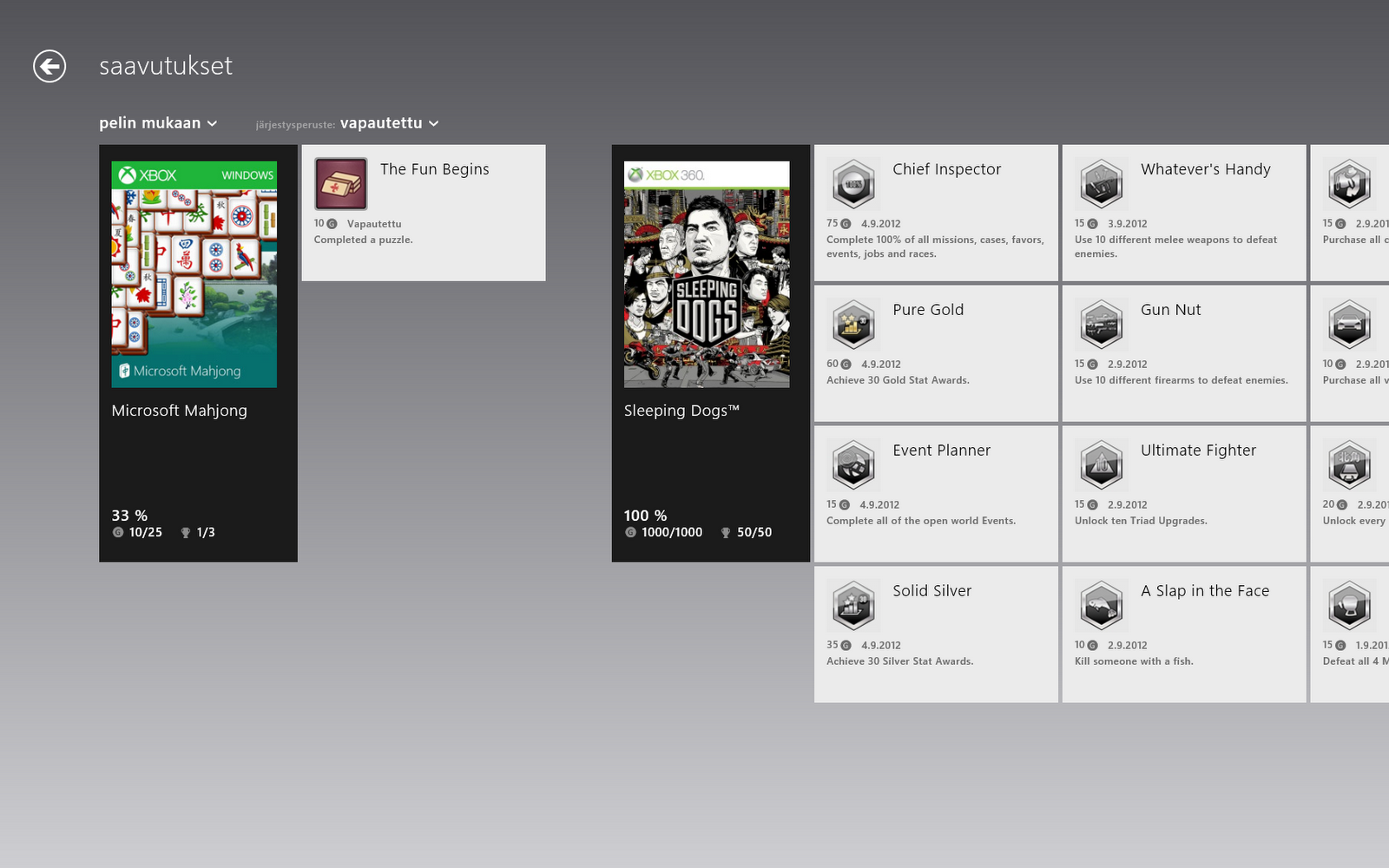The width and height of the screenshot is (1389, 868).
Task: Select the 'Event Planner' achievement title
Action: [942, 450]
